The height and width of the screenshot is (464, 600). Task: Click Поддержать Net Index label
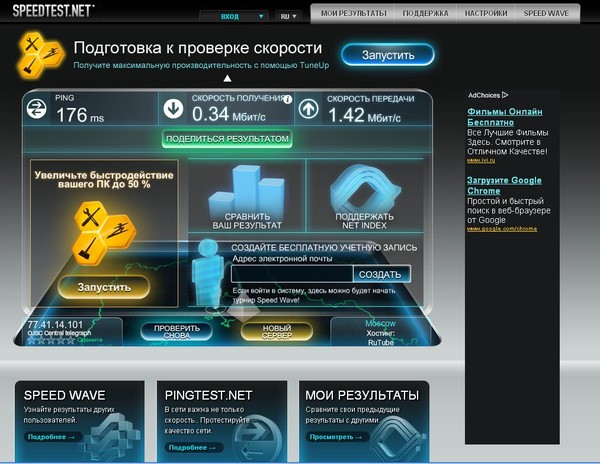[364, 221]
